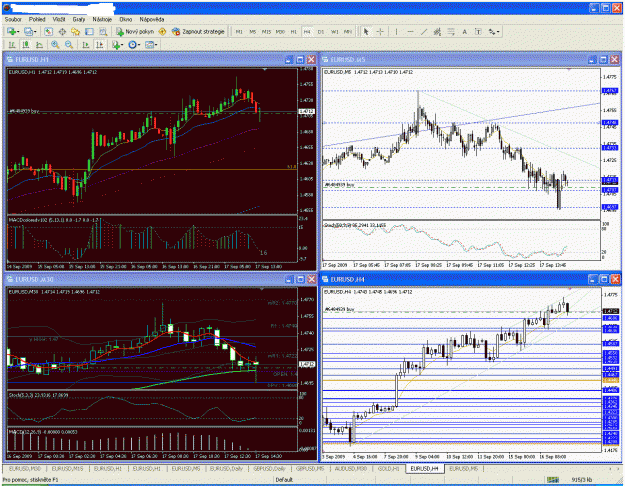Screen dimensions: 625x486
Task: Open the Grafy menu
Action: 79,19
